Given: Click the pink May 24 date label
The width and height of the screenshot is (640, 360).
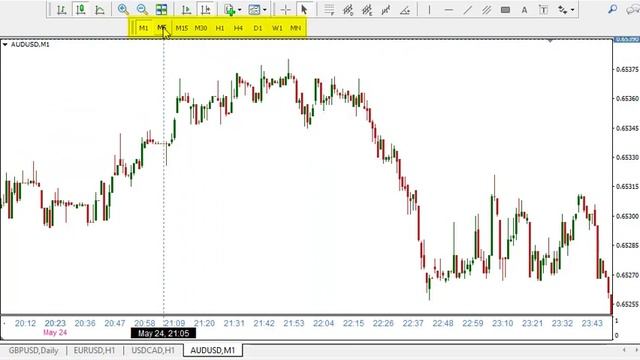Looking at the screenshot, I should [55, 333].
